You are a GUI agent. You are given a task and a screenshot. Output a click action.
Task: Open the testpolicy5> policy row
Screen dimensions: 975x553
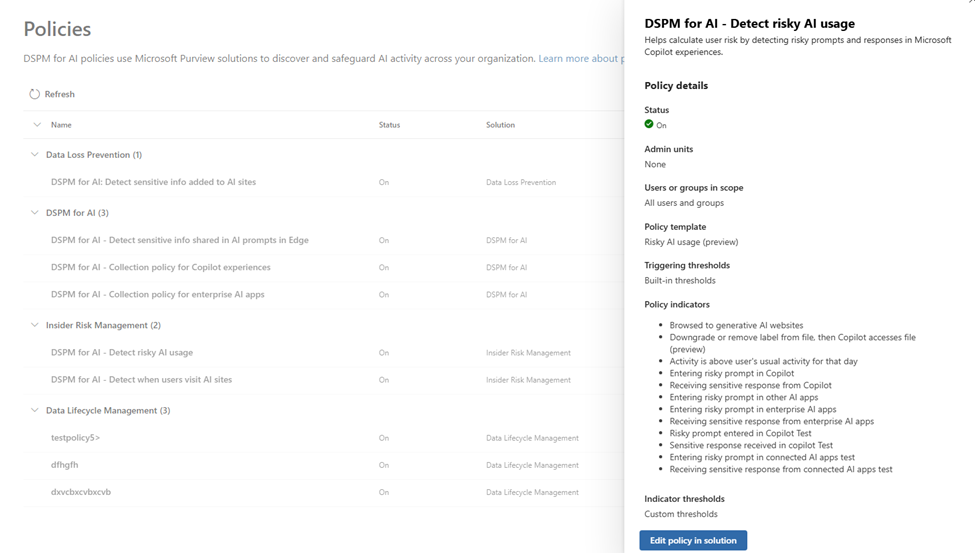[76, 438]
